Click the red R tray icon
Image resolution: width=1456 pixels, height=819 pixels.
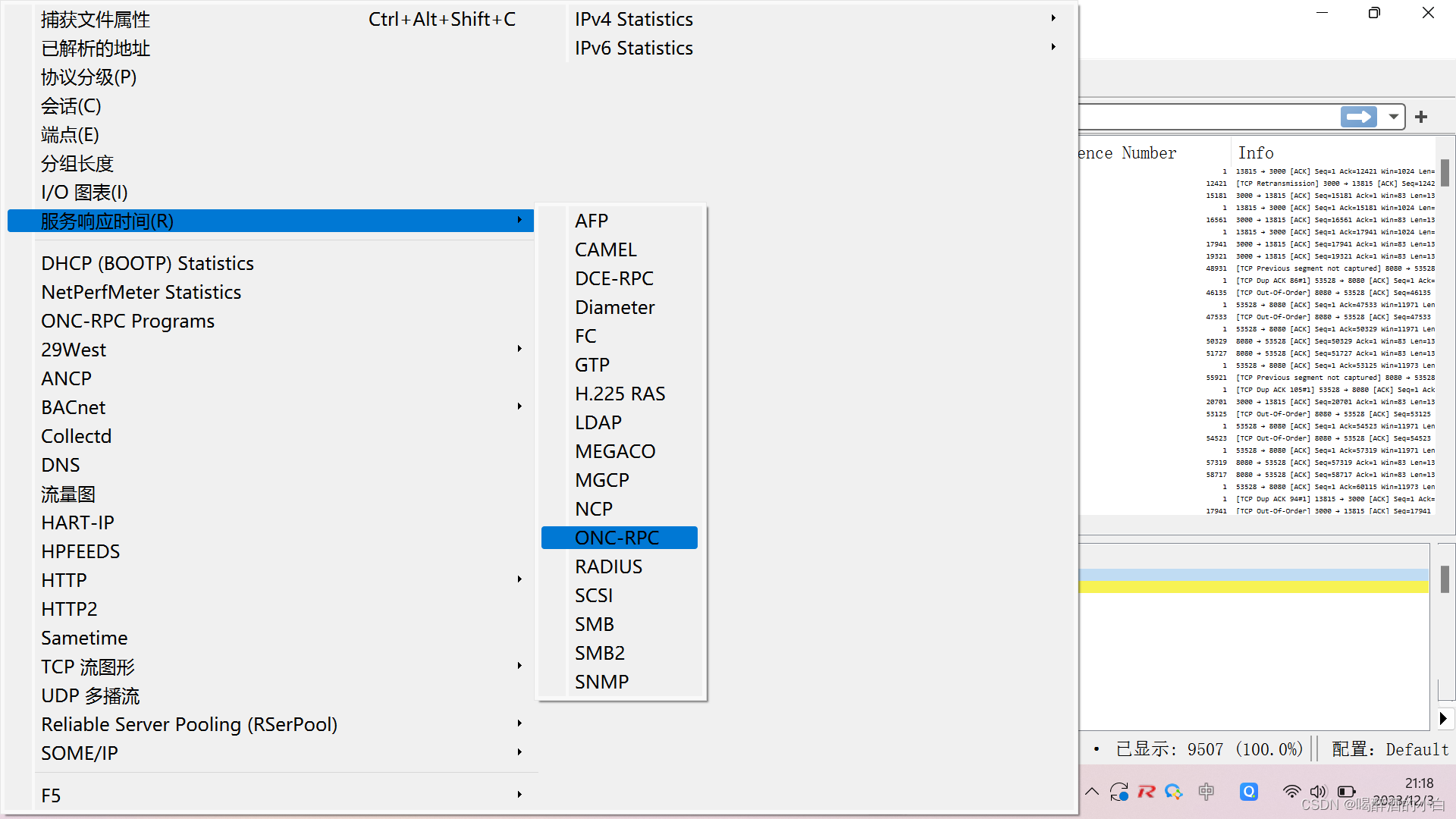point(1146,792)
